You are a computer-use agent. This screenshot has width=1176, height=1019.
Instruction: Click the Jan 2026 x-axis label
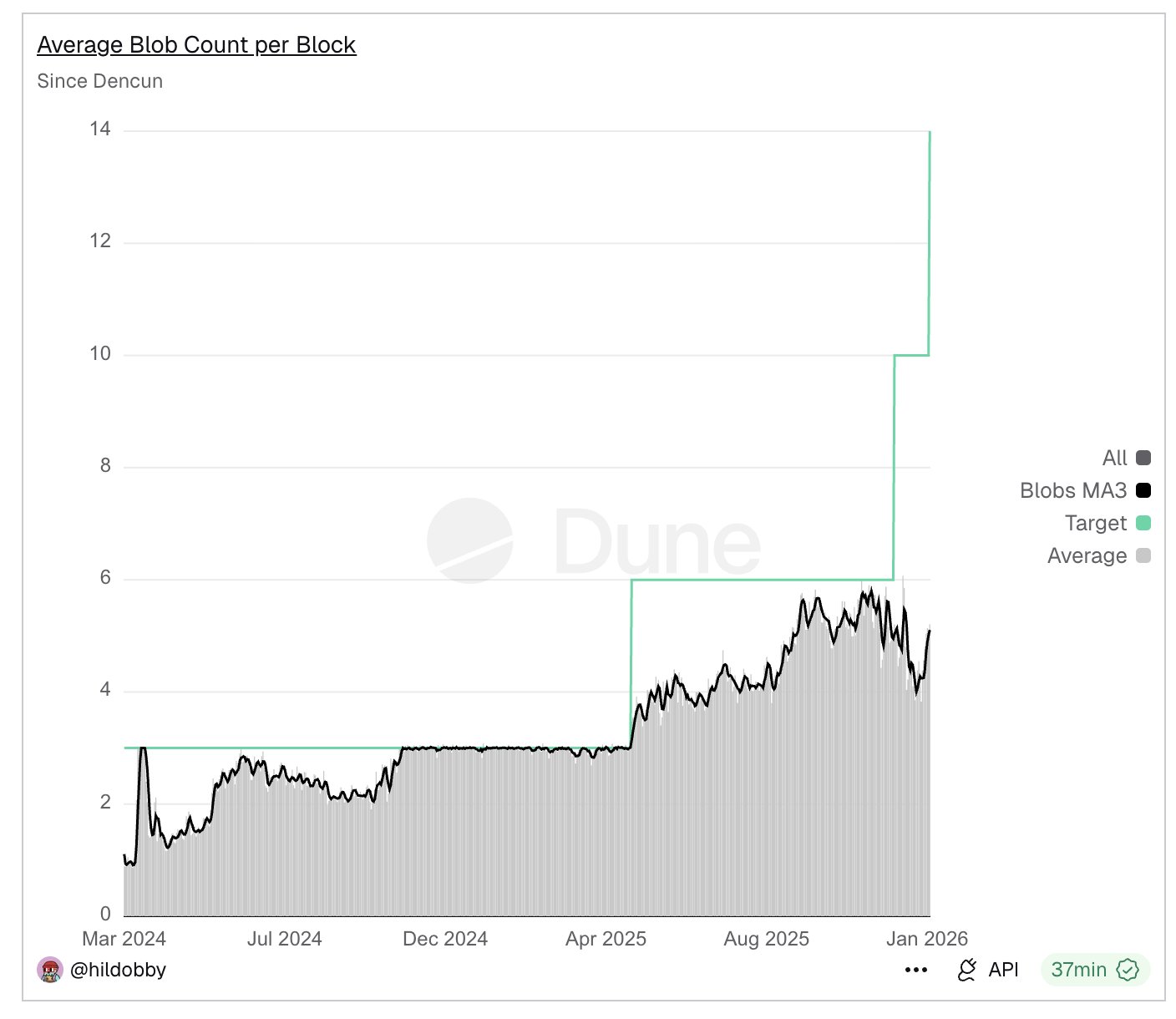(926, 939)
